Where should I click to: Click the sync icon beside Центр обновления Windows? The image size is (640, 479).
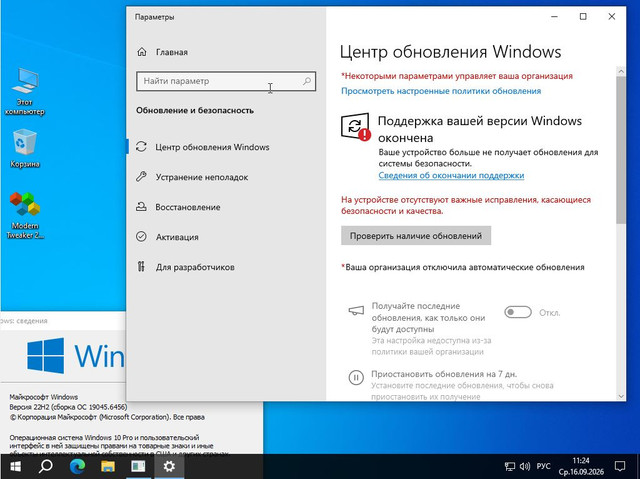coord(141,146)
